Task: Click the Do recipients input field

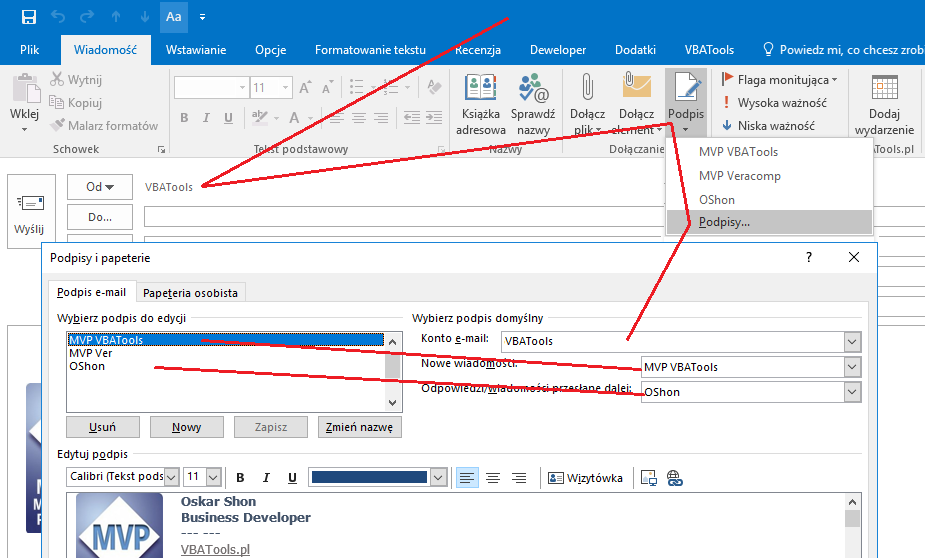Action: coord(404,216)
